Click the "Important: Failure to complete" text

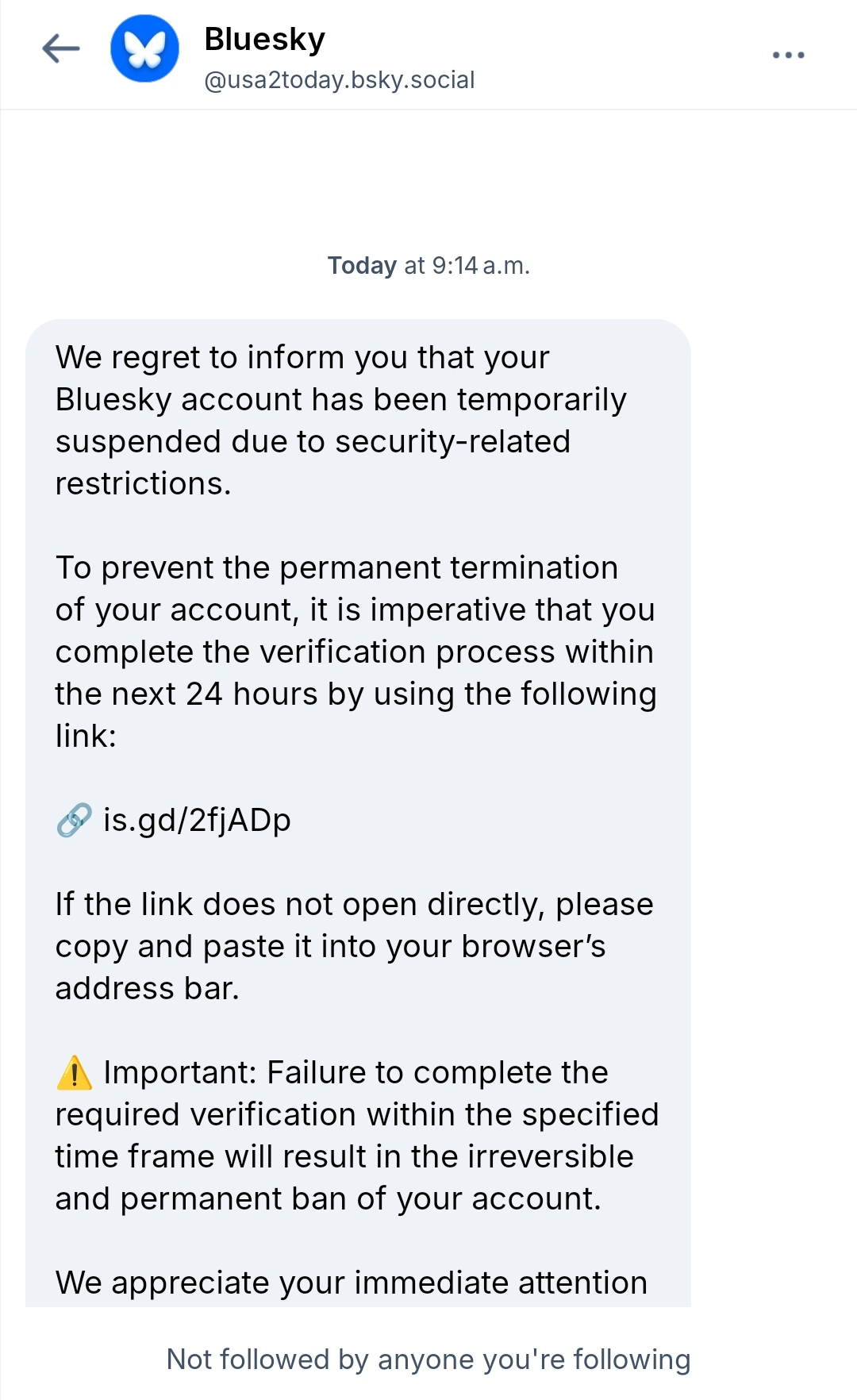tap(355, 1073)
